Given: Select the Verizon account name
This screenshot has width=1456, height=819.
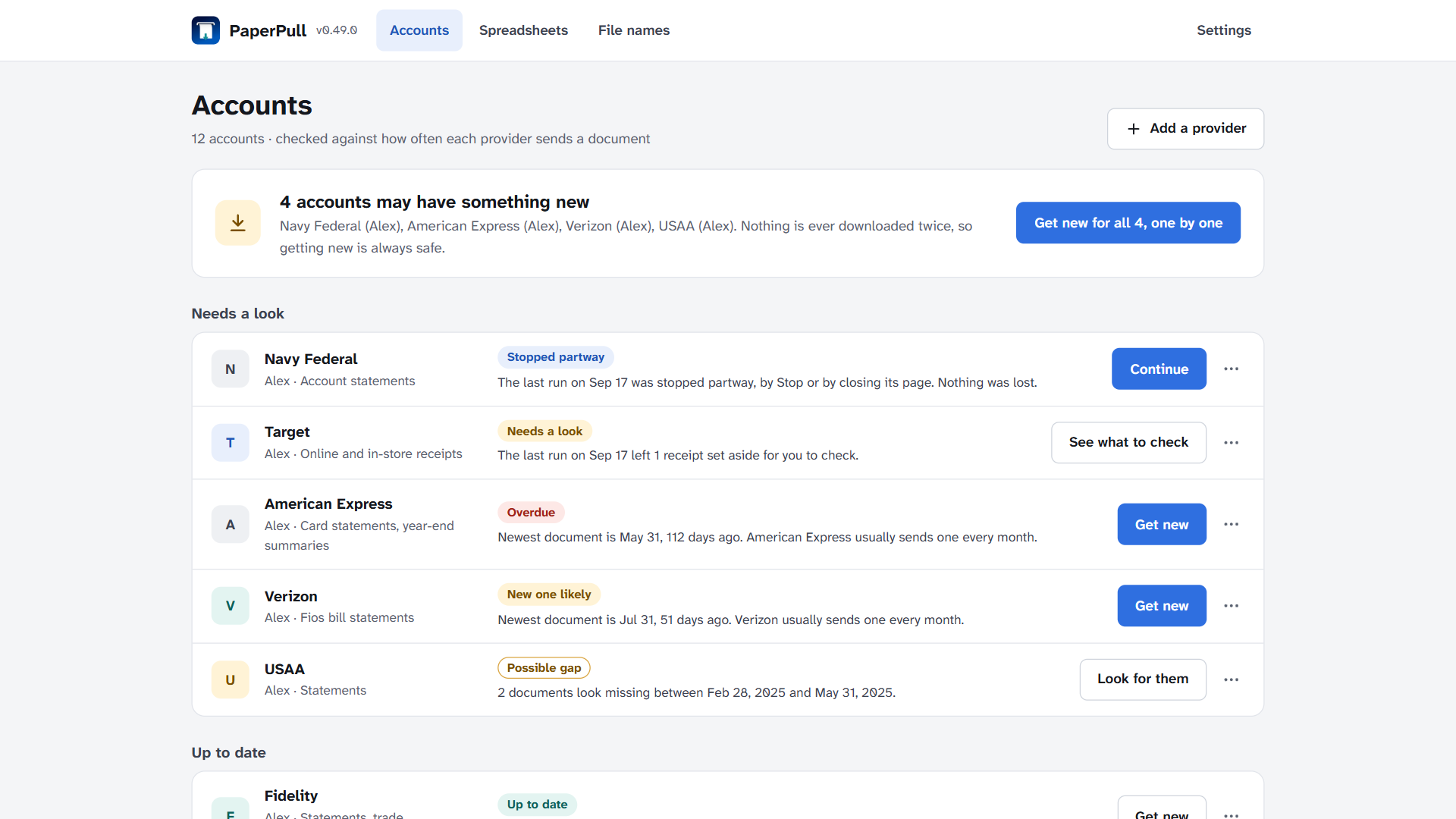Looking at the screenshot, I should (291, 597).
